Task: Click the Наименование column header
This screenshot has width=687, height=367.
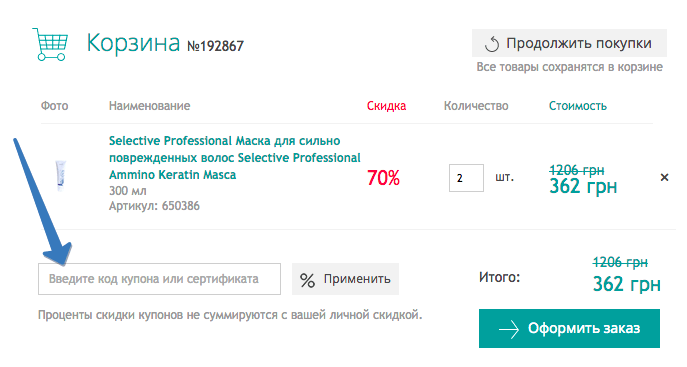Action: pyautogui.click(x=149, y=106)
